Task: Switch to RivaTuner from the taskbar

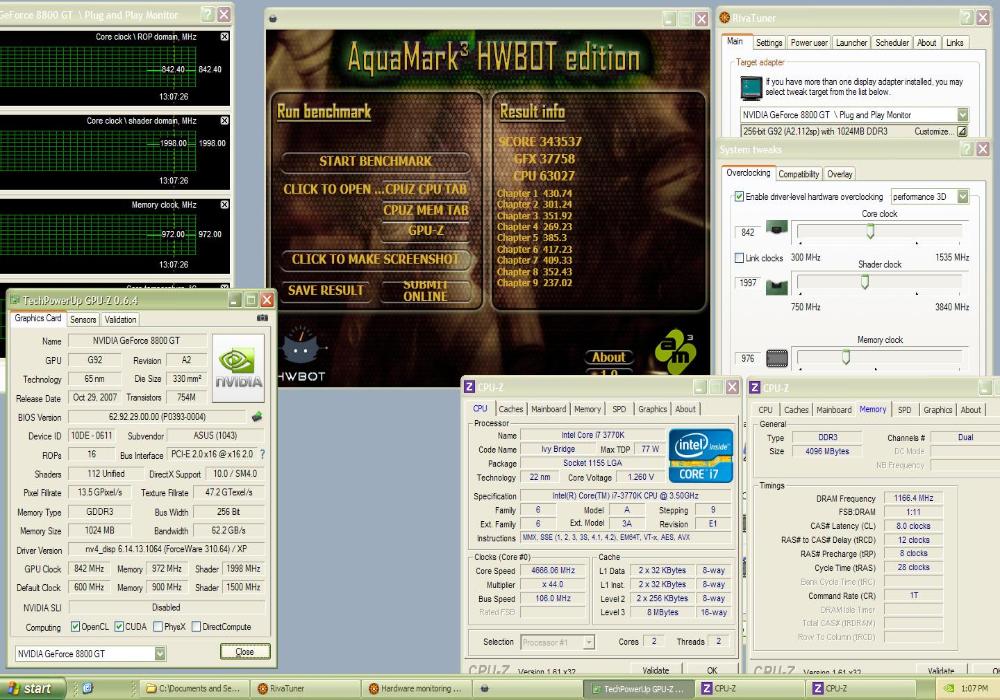Action: pos(305,689)
